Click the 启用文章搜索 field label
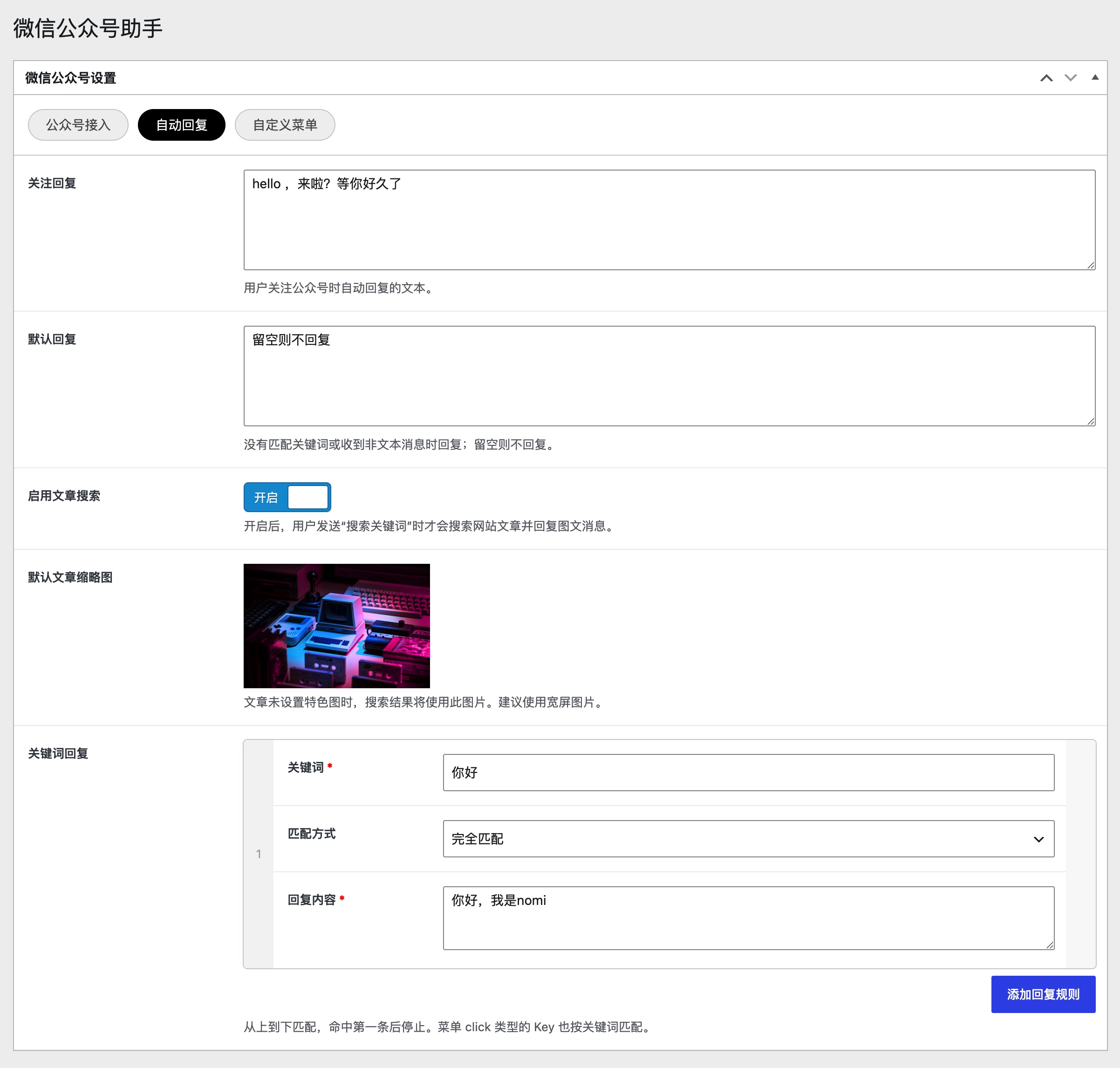Image resolution: width=1120 pixels, height=1068 pixels. tap(64, 496)
